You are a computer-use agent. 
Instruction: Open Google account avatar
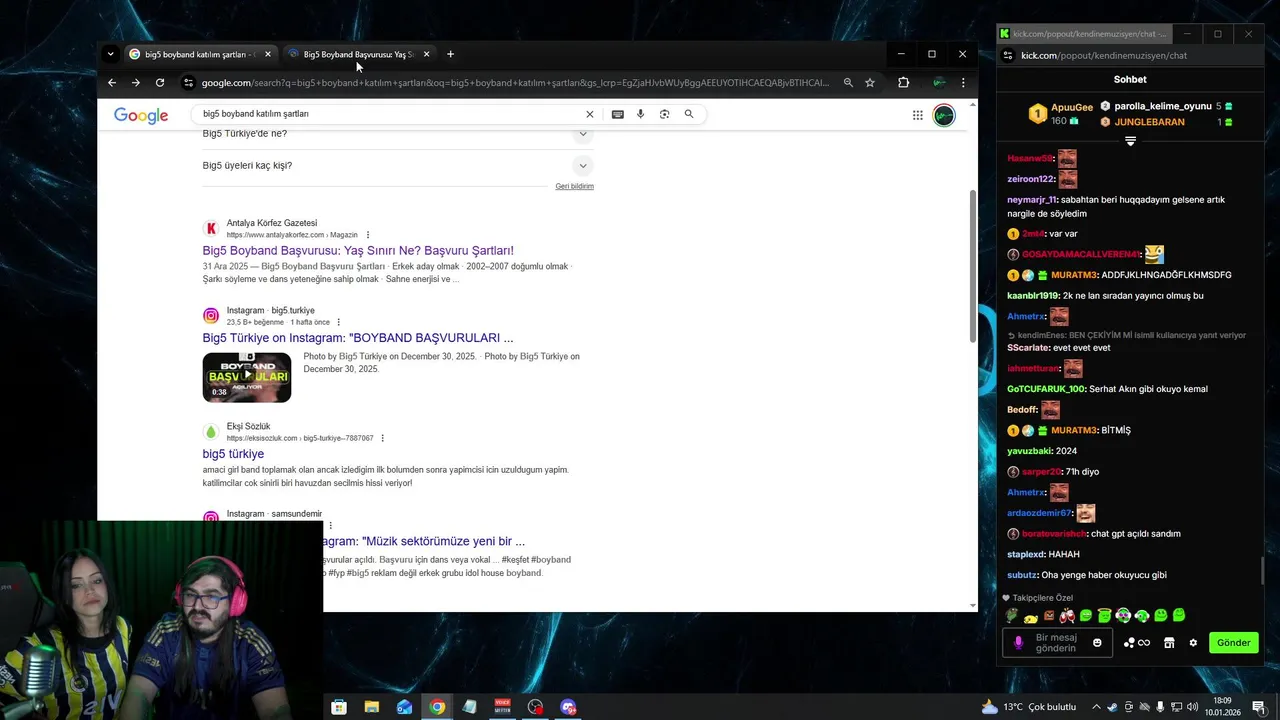[x=944, y=115]
